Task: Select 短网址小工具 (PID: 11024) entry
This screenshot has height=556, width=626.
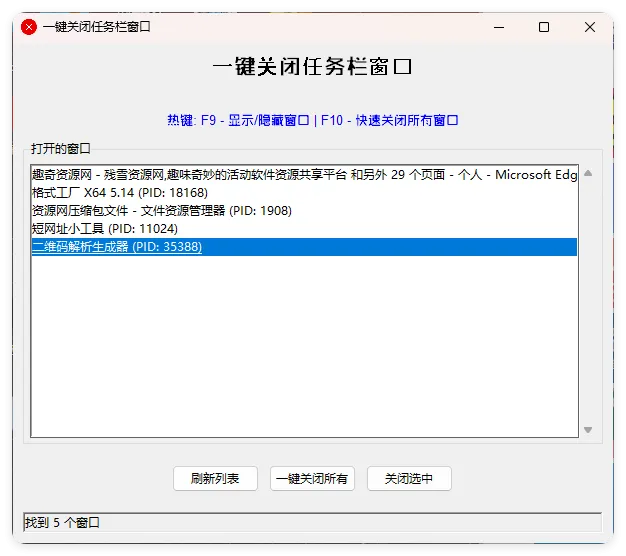Action: [x=104, y=229]
